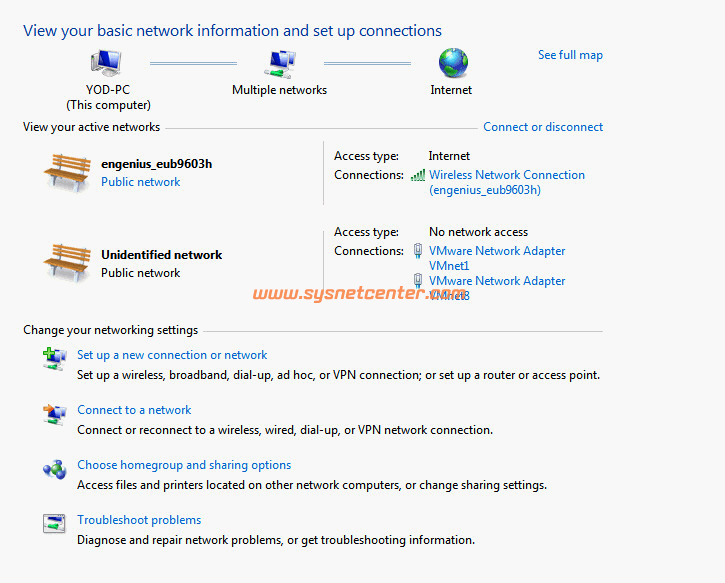Open VMware Network Adapter VMnet1 status

(497, 251)
